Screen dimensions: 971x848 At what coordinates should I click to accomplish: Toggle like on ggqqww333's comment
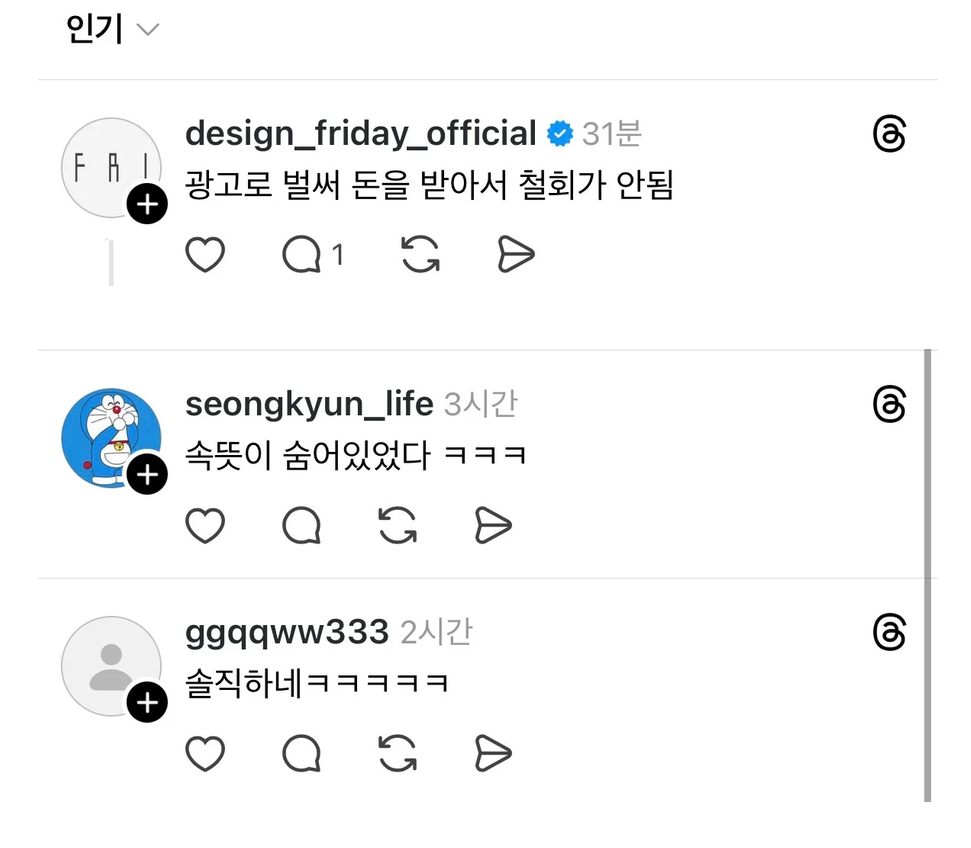tap(205, 755)
